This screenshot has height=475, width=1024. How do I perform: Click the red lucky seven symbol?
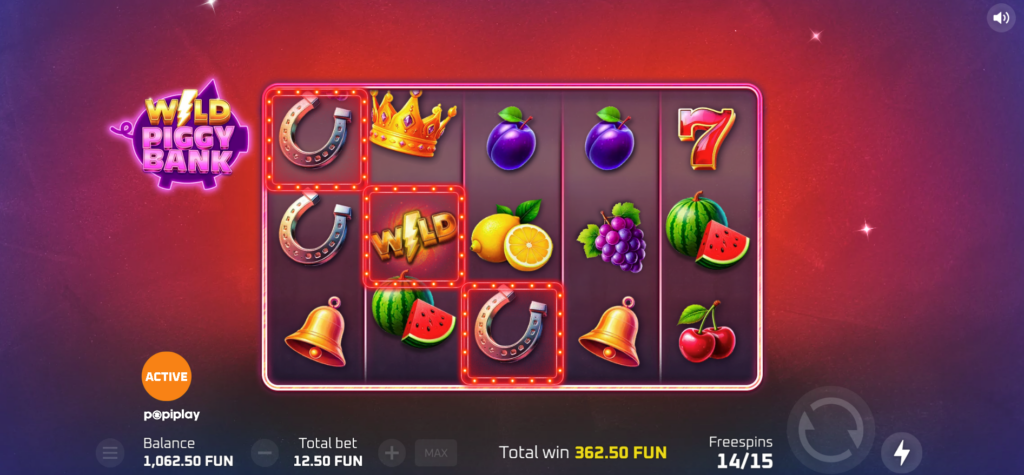(x=707, y=138)
